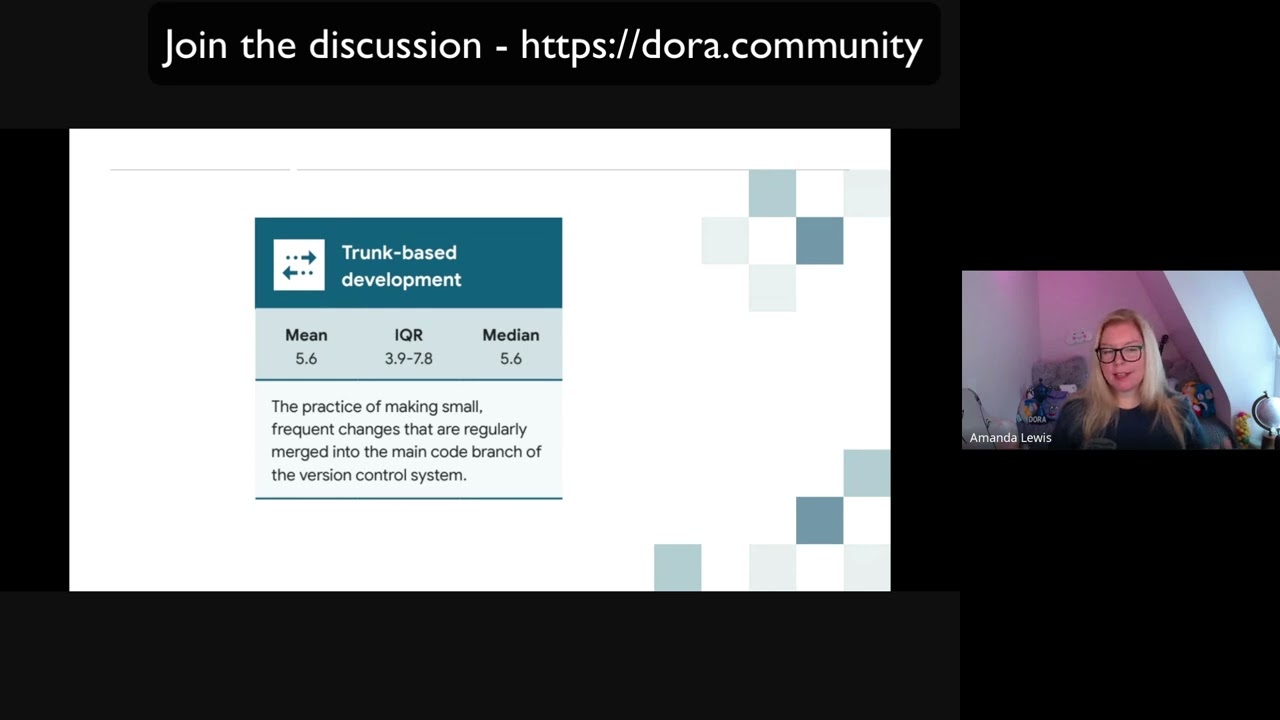Click the "Trunk-based development" card heading
The height and width of the screenshot is (720, 1280).
pos(401,266)
